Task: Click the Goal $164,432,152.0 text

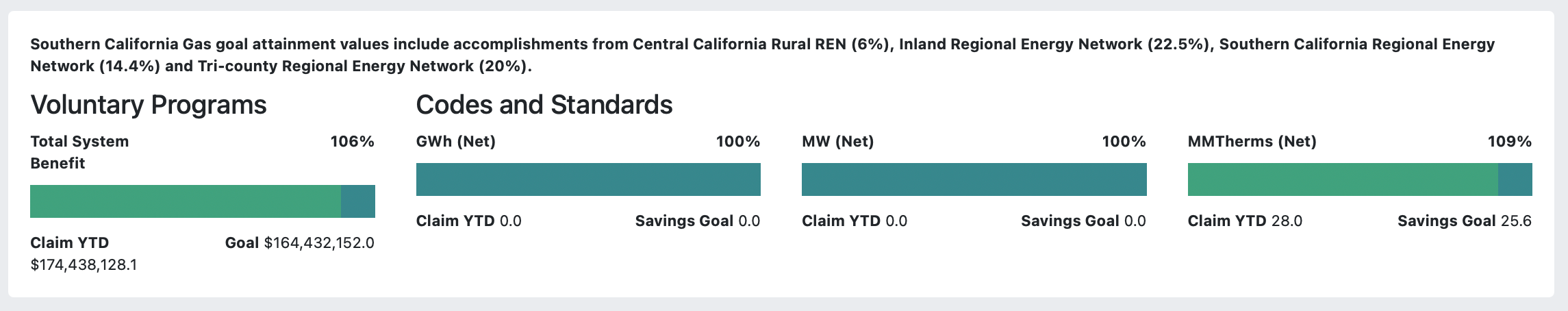Action: coord(300,243)
